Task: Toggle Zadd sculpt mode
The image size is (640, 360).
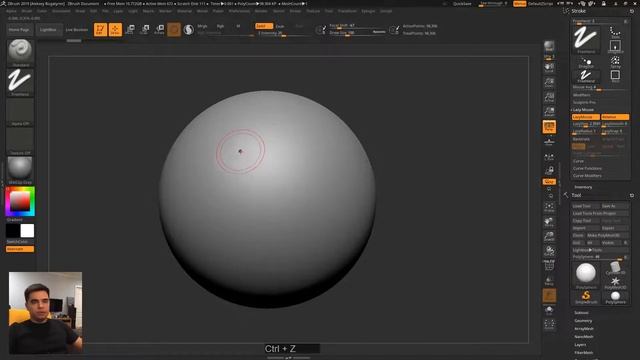Action: point(264,26)
